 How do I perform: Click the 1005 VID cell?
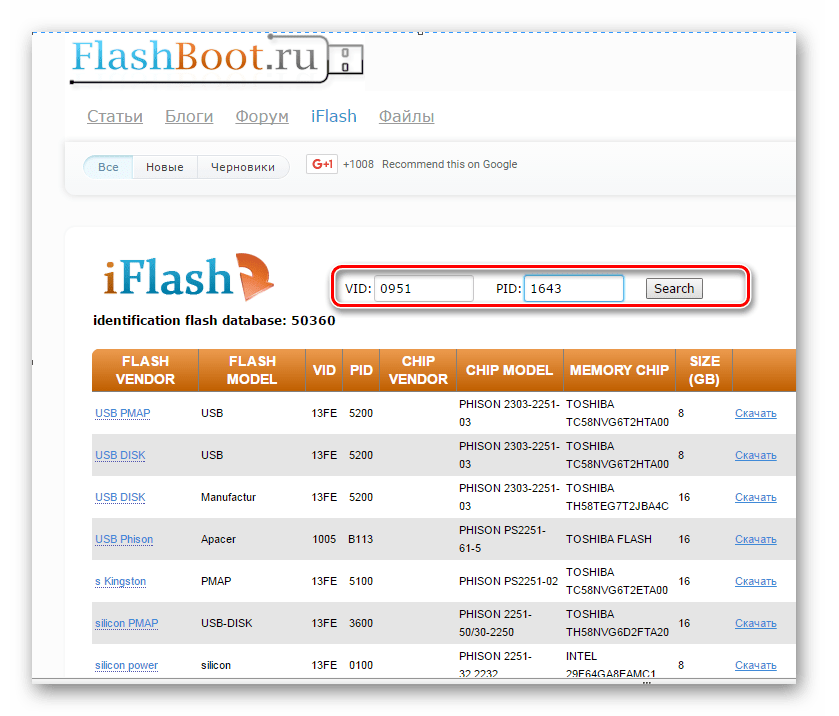tap(324, 539)
